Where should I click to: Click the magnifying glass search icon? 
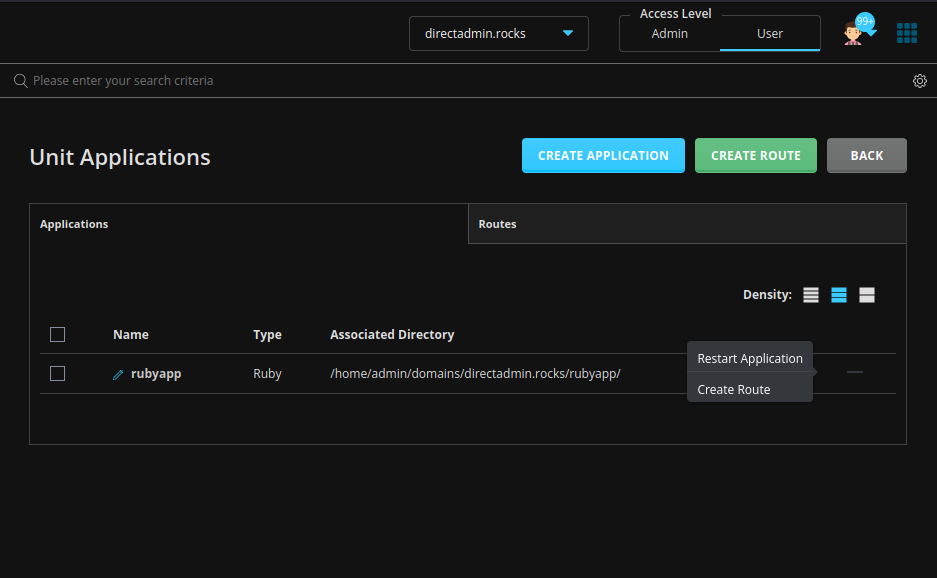click(x=20, y=81)
